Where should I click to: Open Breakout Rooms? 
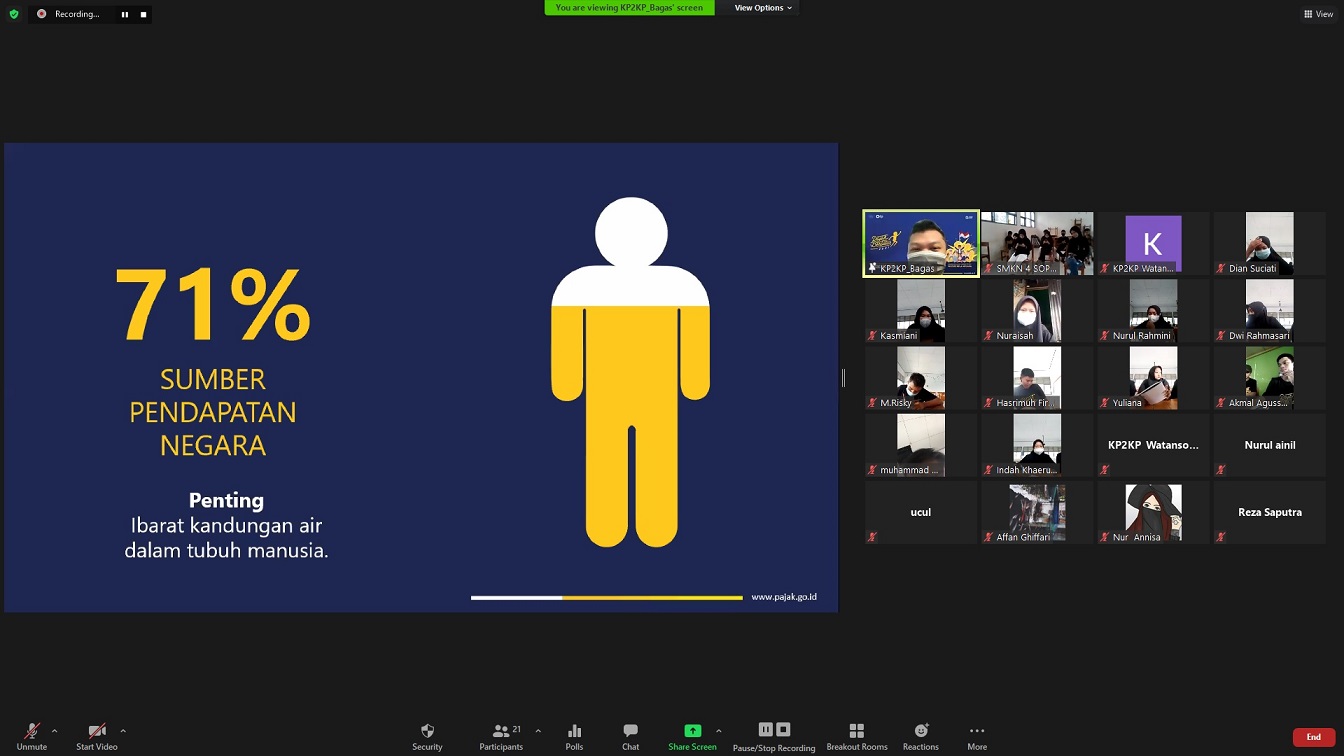click(856, 731)
